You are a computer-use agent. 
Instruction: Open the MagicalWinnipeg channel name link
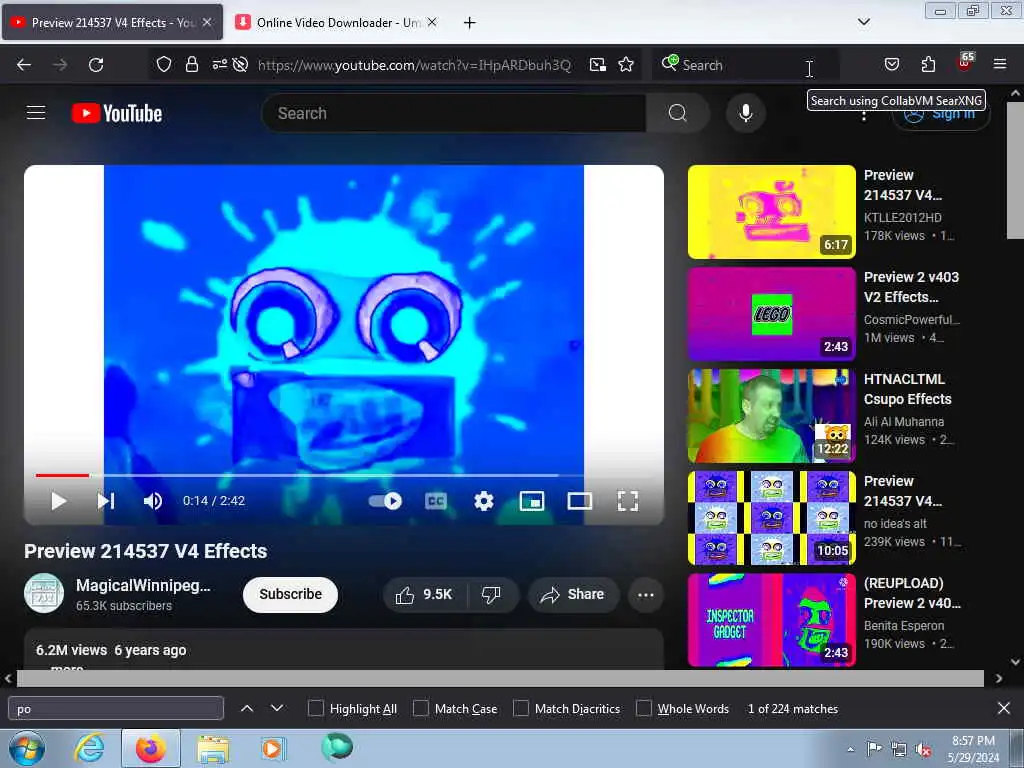(143, 586)
